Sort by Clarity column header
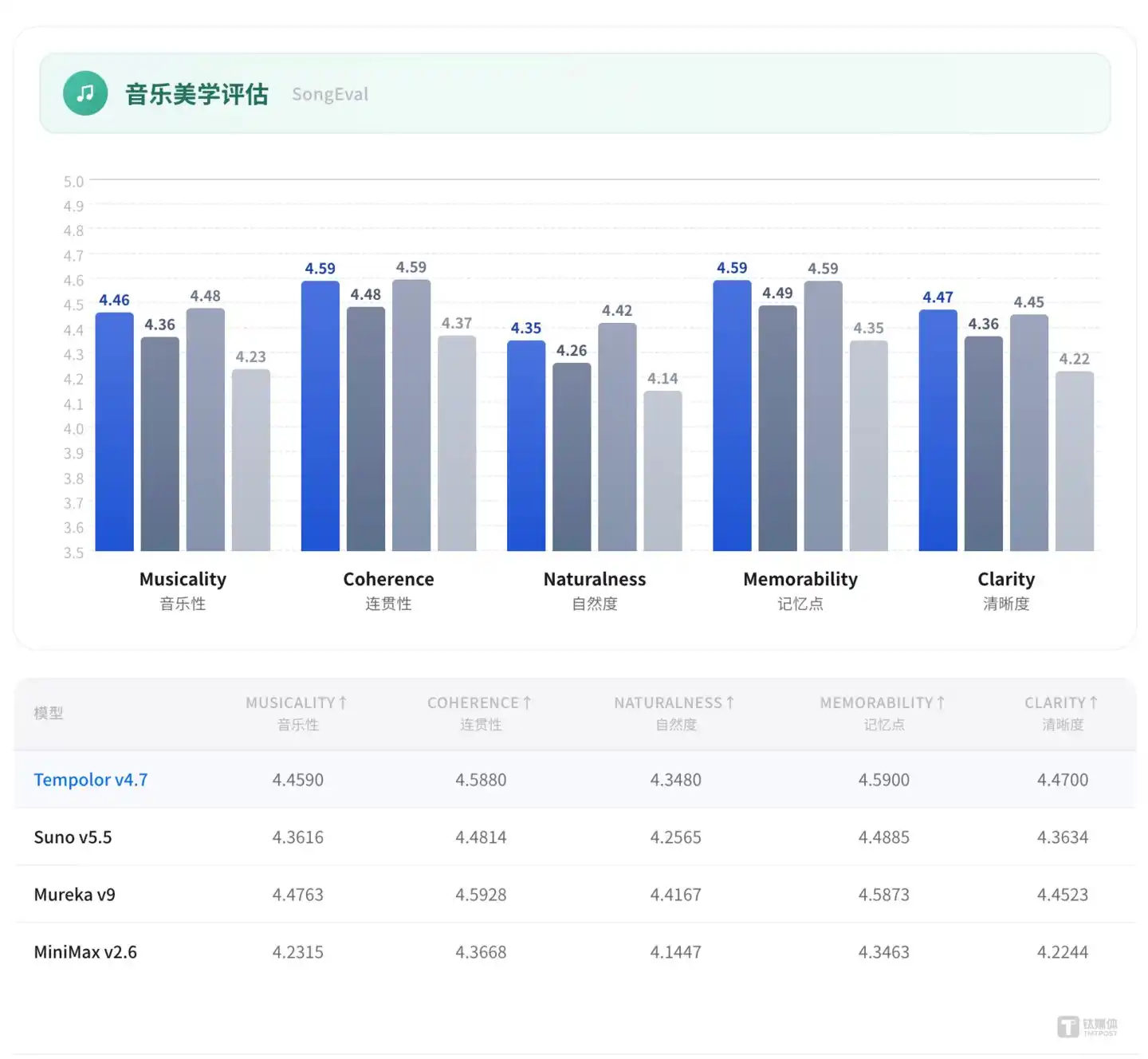The image size is (1148, 1059). pyautogui.click(x=1061, y=713)
